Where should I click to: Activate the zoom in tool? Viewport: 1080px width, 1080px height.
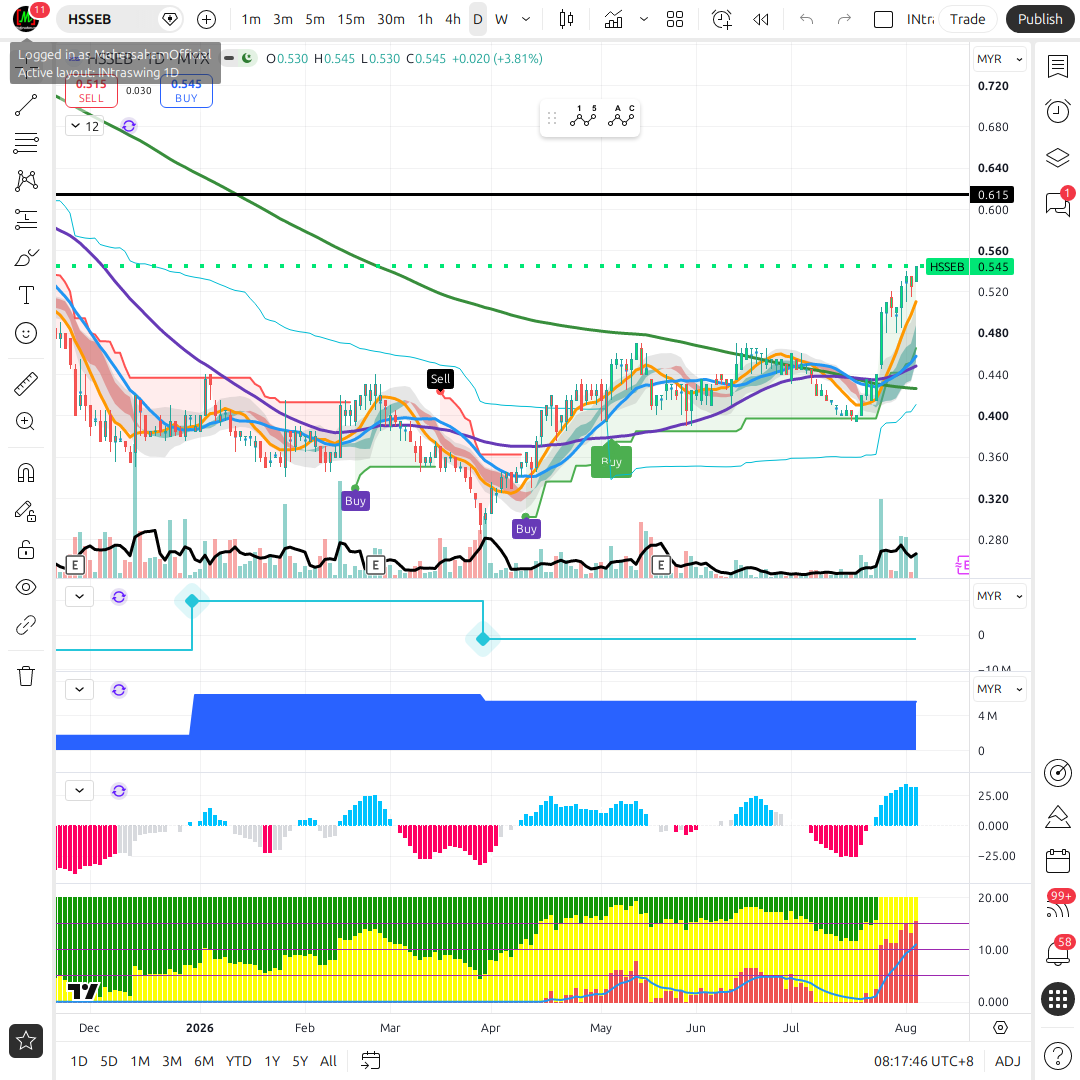tap(26, 422)
